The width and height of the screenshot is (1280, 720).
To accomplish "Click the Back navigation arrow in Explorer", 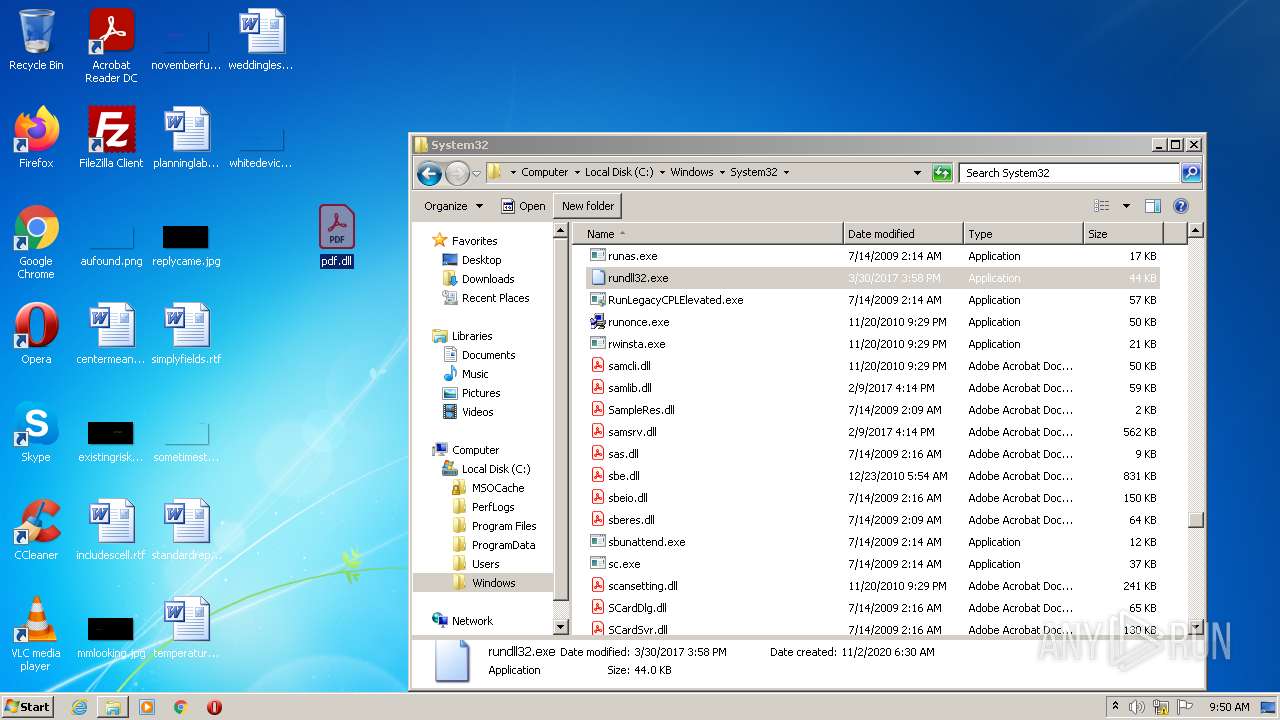I will (429, 173).
